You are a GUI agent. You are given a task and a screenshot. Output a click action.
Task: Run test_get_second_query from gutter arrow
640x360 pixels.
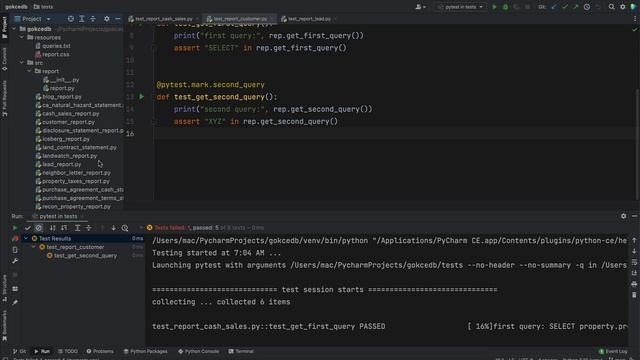(142, 97)
